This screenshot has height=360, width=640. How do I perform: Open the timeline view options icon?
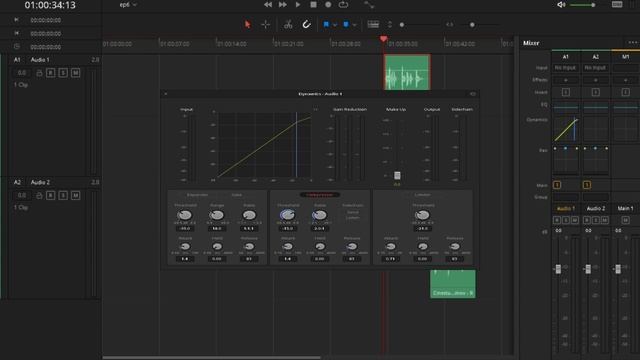coord(373,24)
